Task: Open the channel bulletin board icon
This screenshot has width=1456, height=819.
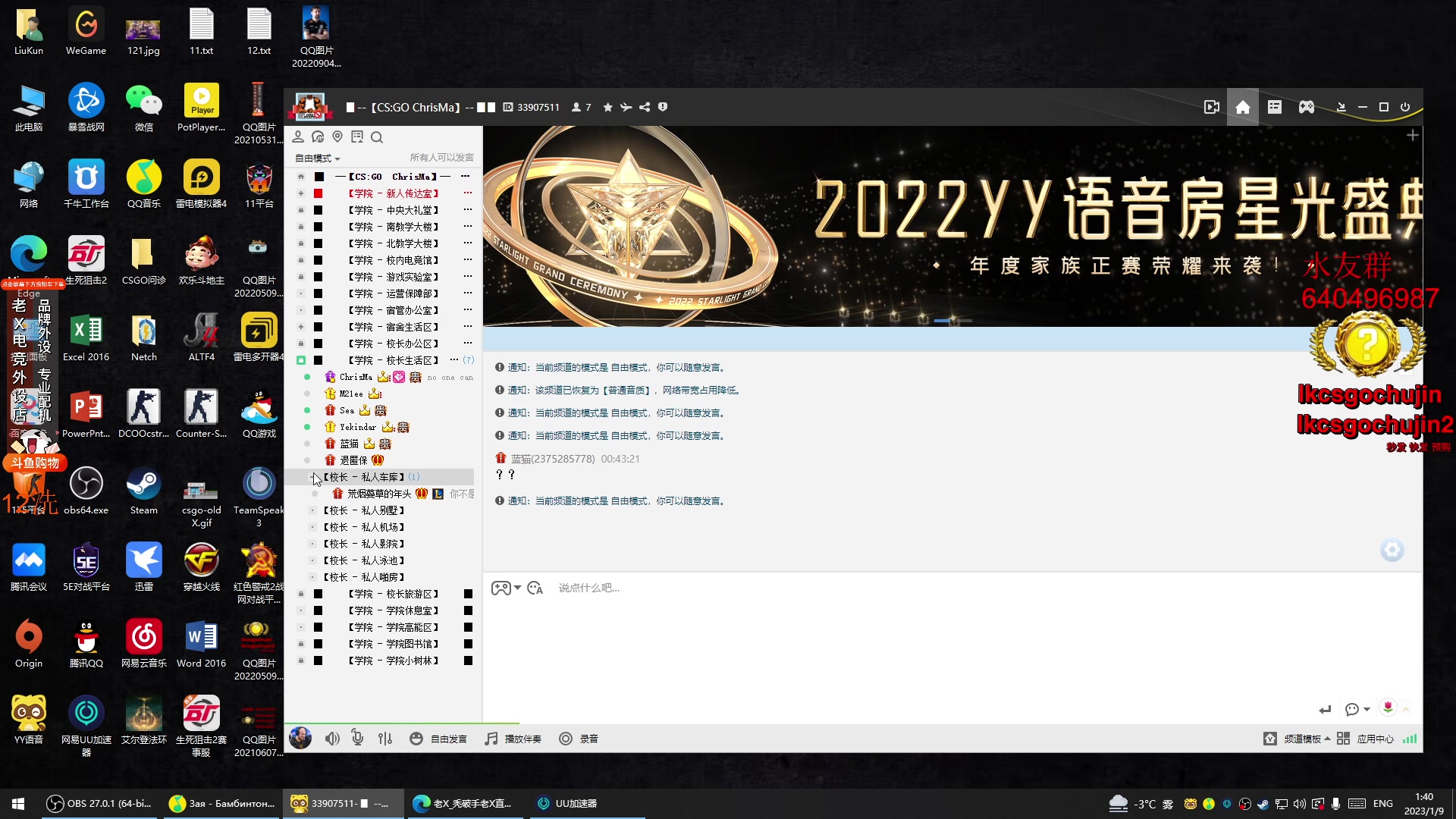Action: 357,136
